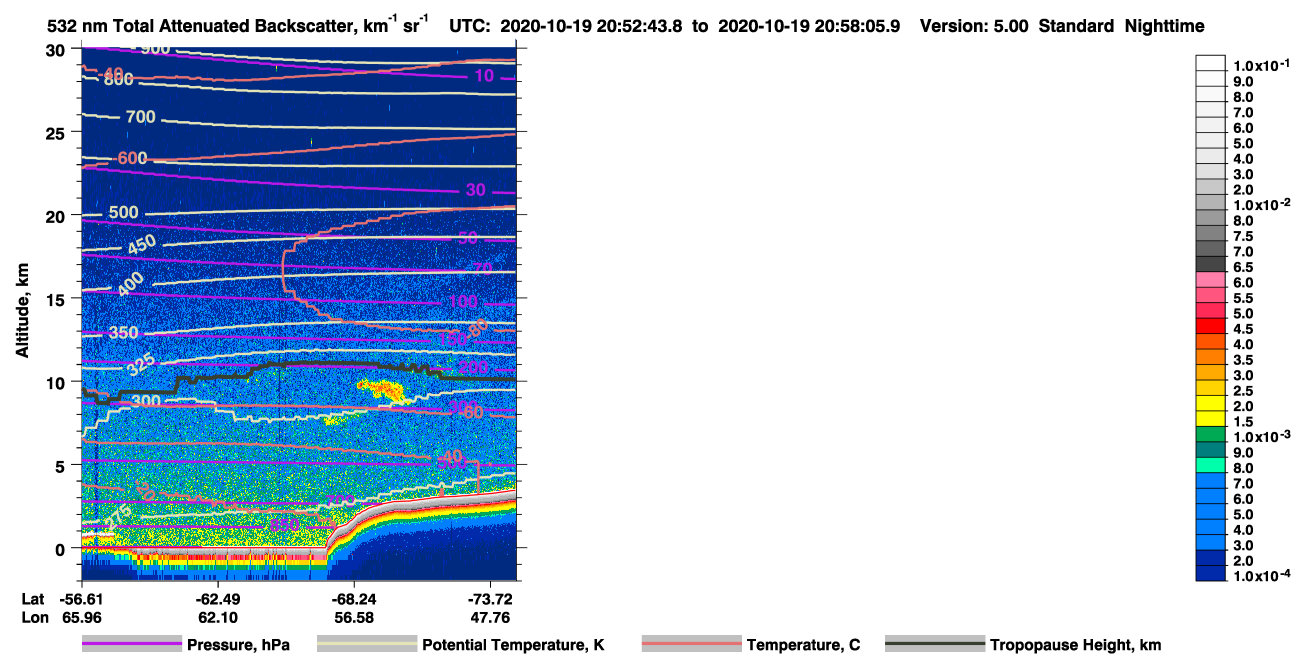Click the longitude value 62.10
This screenshot has height=667, width=1300.
pos(217,617)
